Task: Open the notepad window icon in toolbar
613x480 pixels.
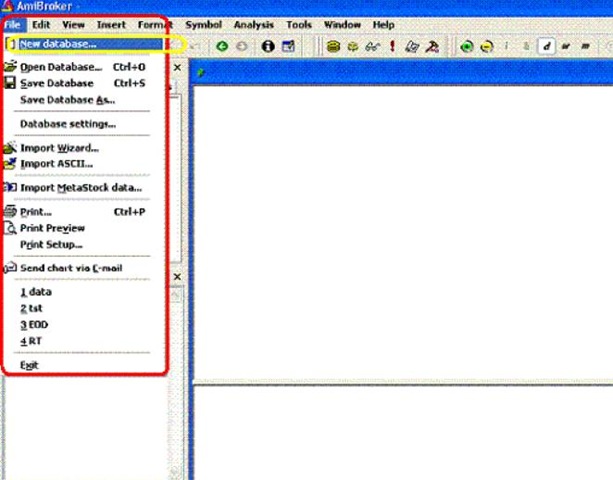Action: click(289, 46)
